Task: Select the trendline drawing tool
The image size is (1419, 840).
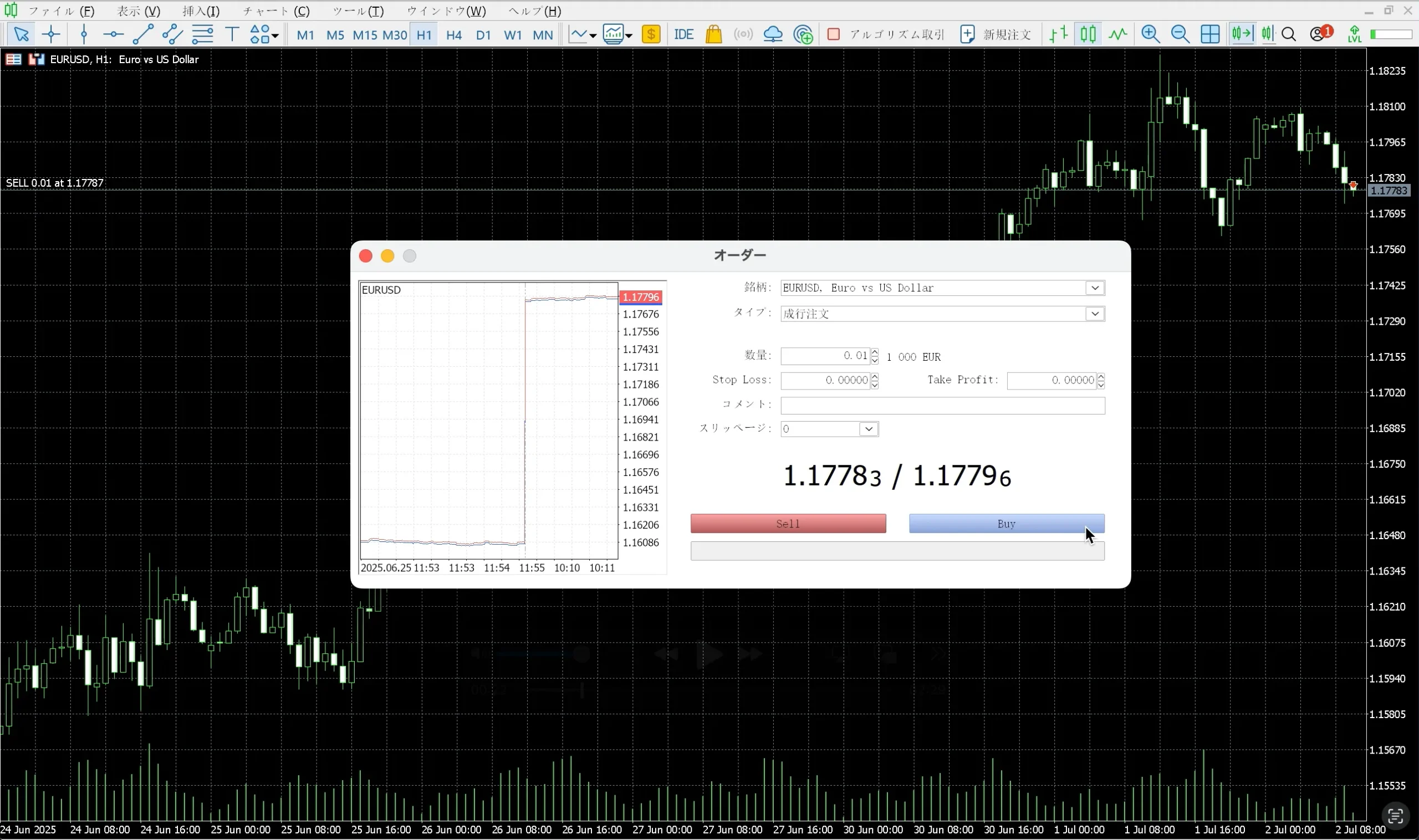Action: click(x=142, y=34)
